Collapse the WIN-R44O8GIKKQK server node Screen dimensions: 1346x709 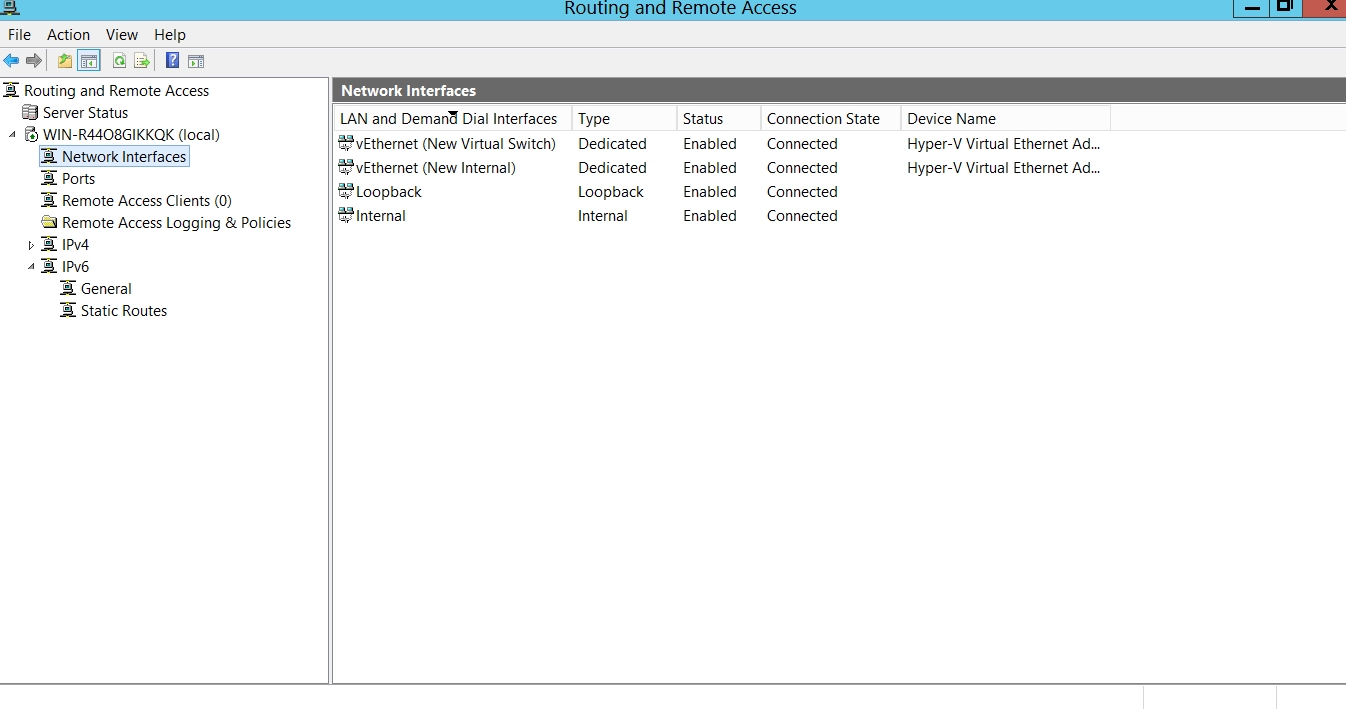[13, 135]
